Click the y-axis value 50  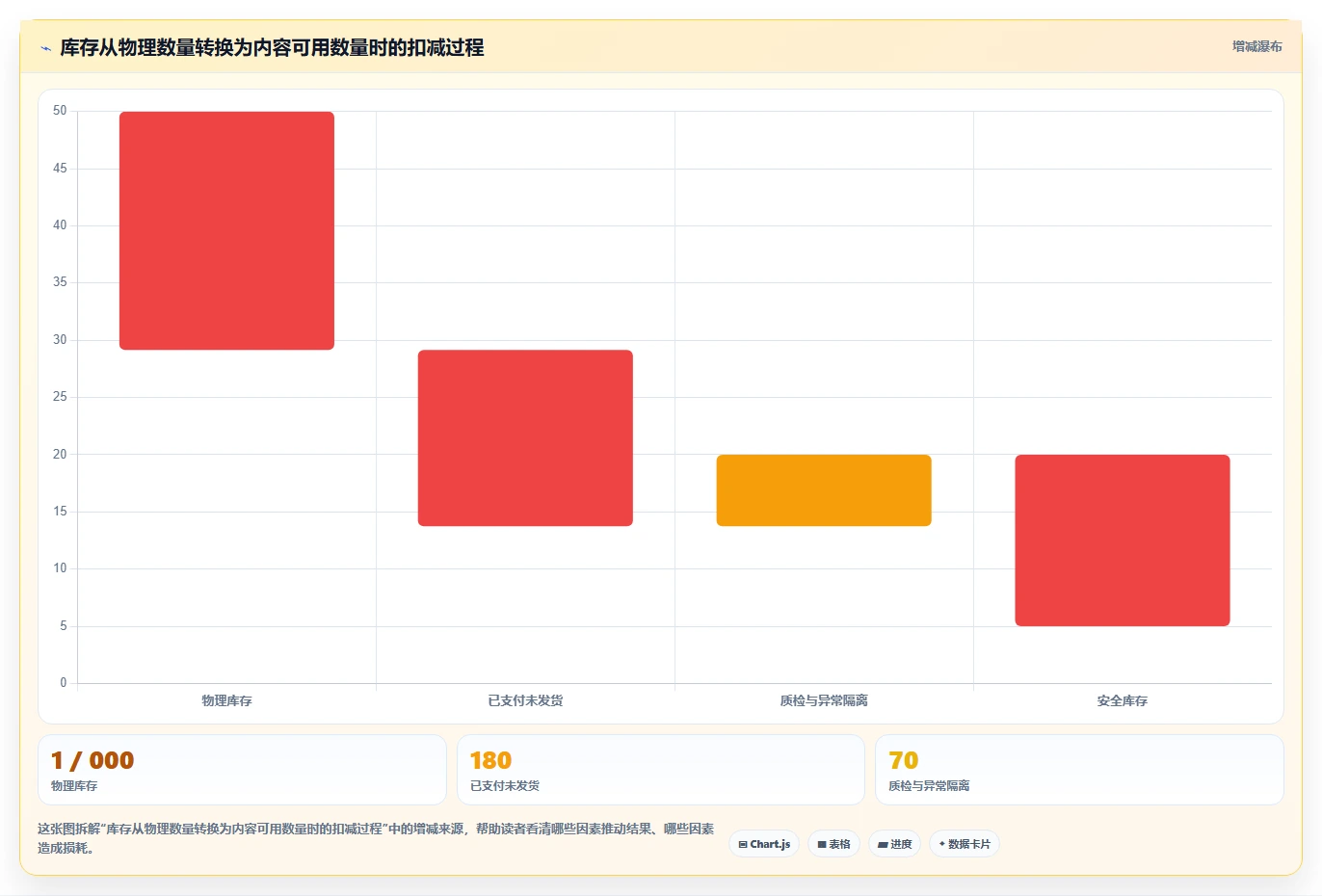(x=60, y=111)
